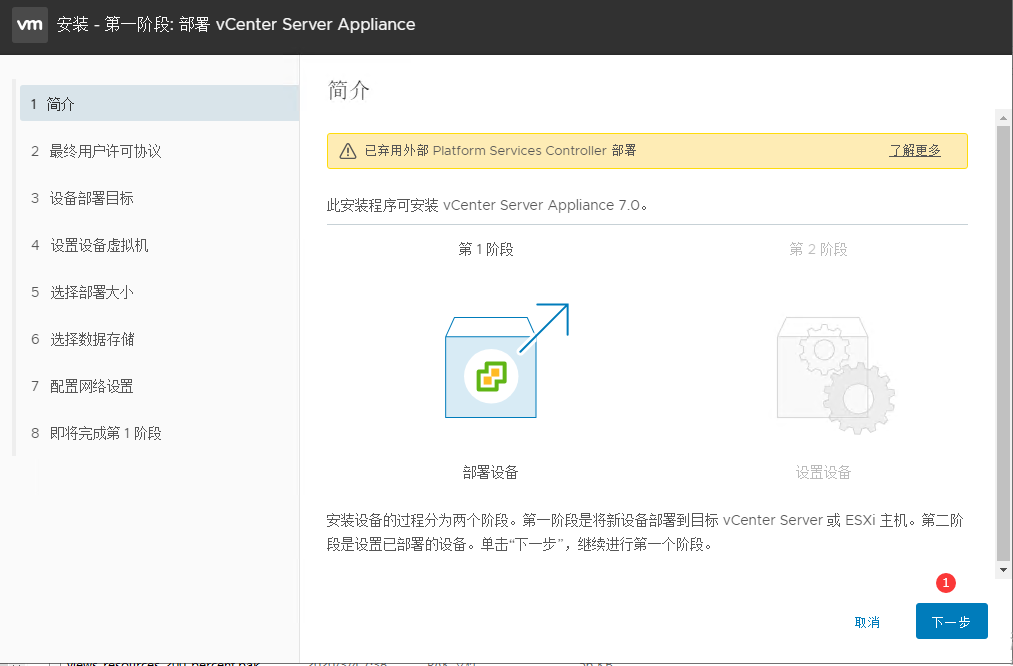The height and width of the screenshot is (666, 1013).
Task: Click the VMware vm logo icon
Action: 29,25
